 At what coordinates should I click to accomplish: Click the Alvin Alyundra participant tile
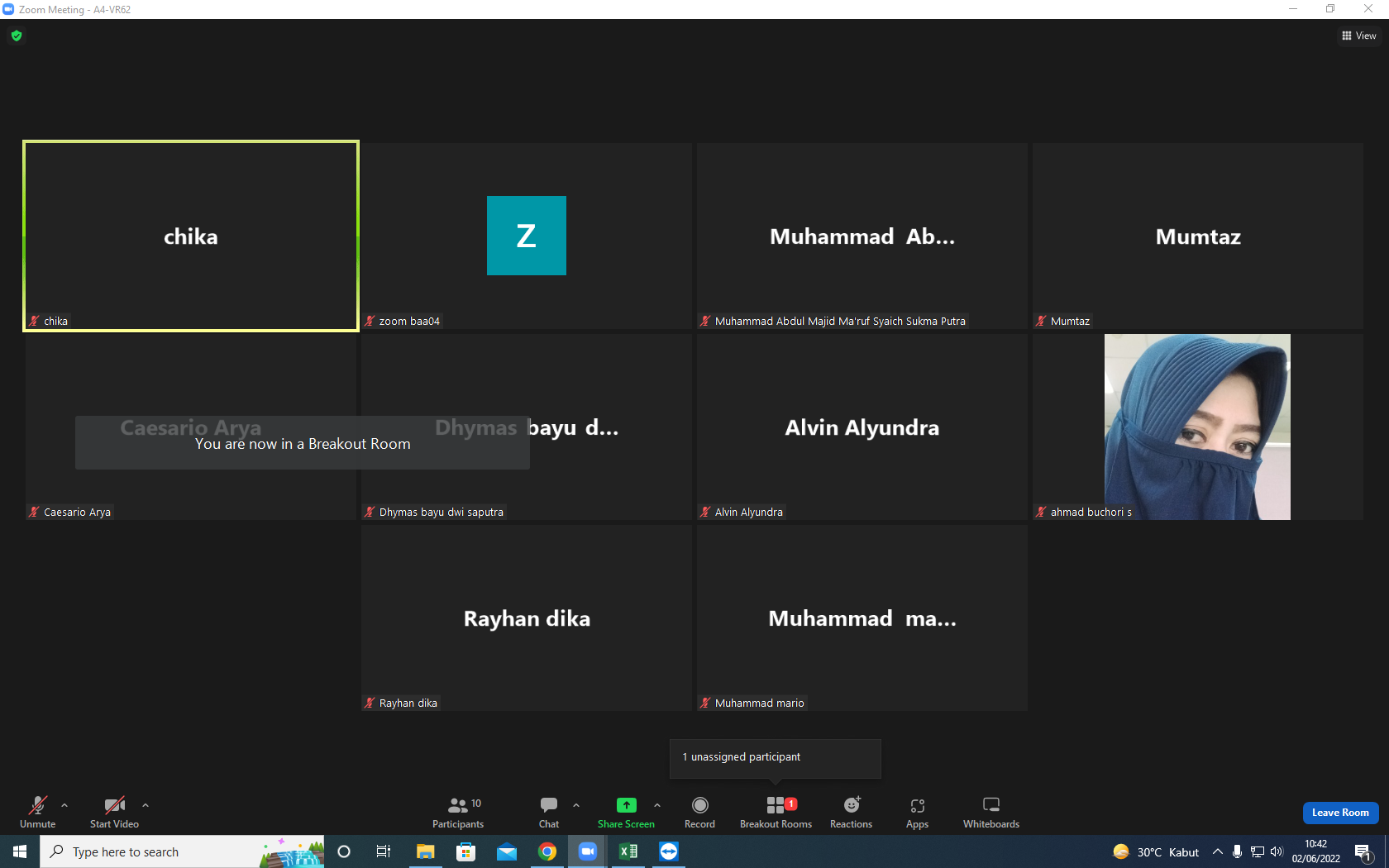(862, 427)
